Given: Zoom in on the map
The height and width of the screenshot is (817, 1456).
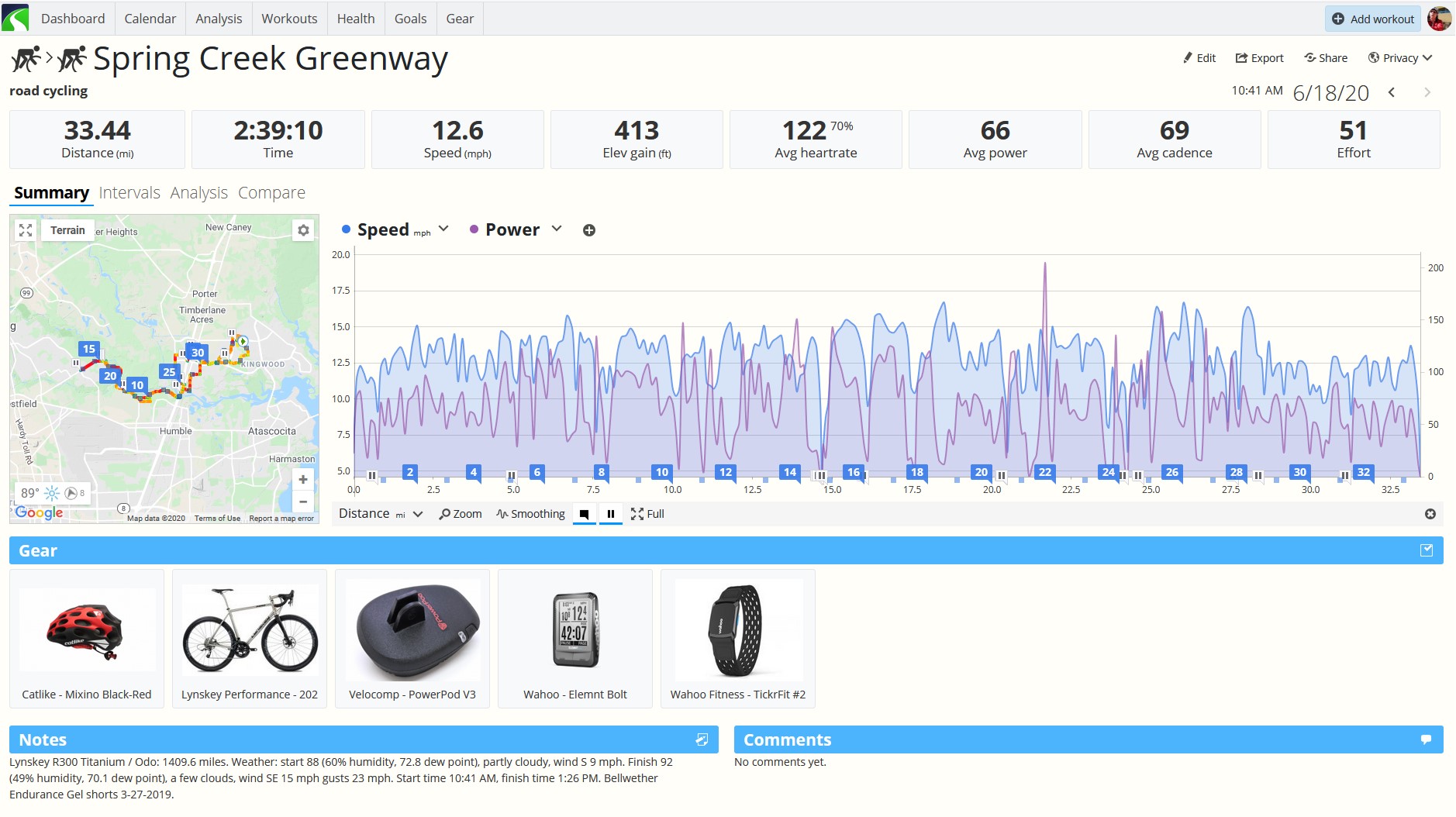Looking at the screenshot, I should tap(303, 479).
